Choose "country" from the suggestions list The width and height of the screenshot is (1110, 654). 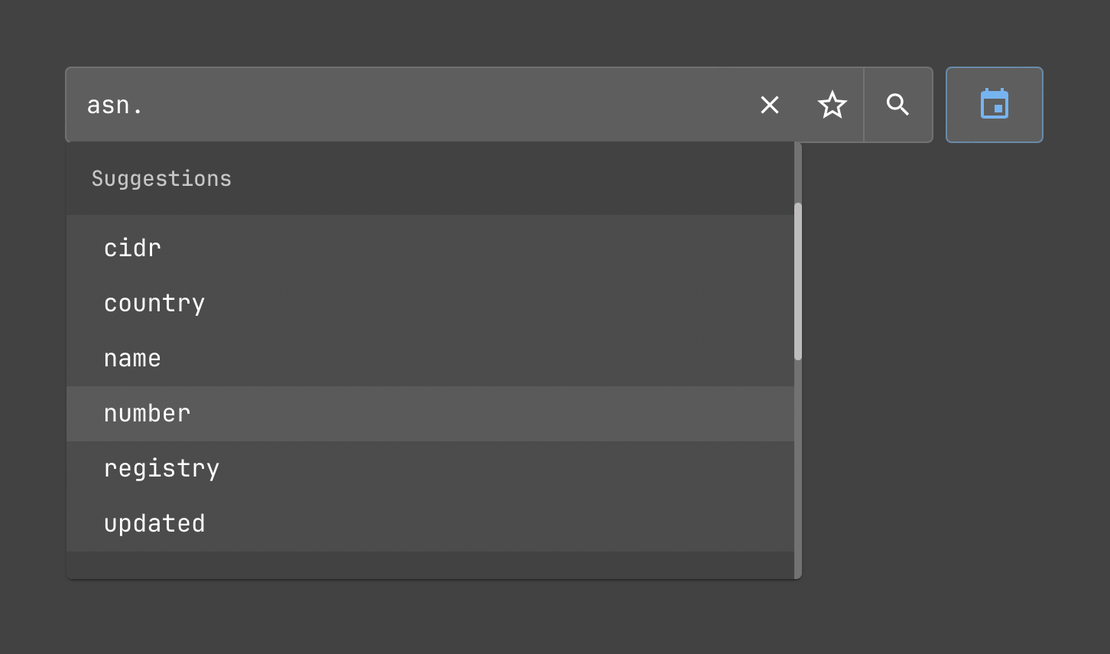coord(154,303)
